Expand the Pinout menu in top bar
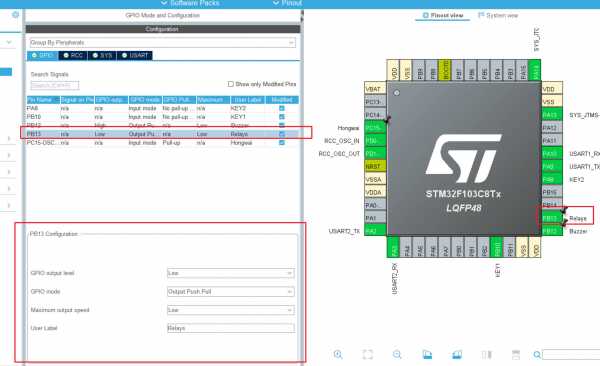This screenshot has width=600, height=366. tap(287, 3)
